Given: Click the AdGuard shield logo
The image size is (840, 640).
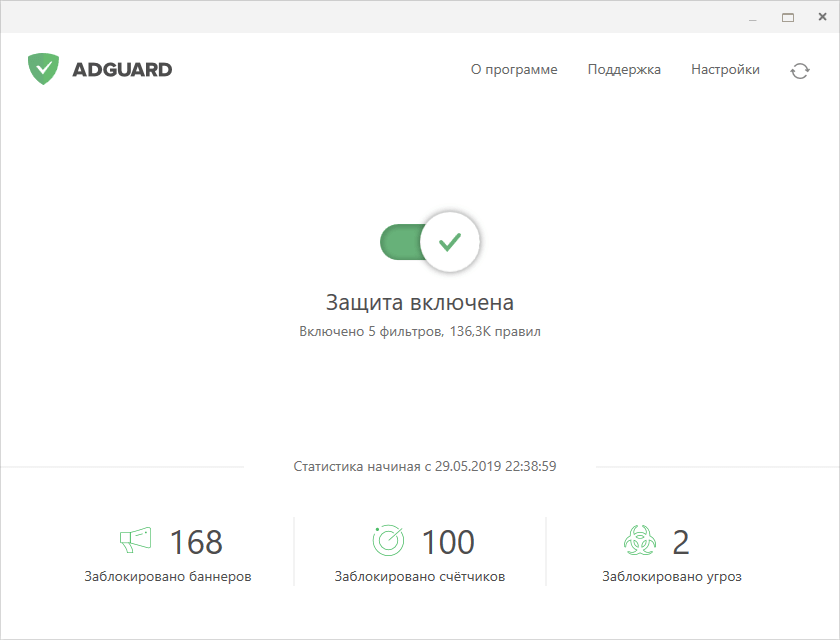Looking at the screenshot, I should [44, 68].
